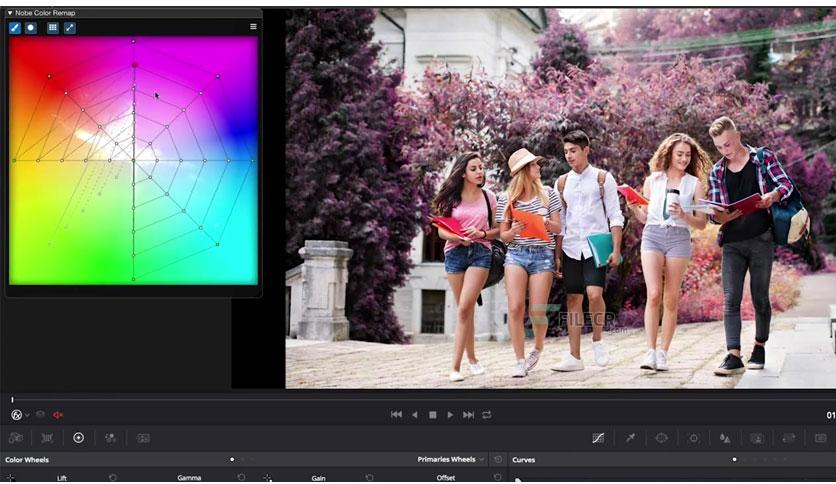Viewport: 836px width, 484px height.
Task: Click the expand arrows icon in Color Remap
Action: click(x=70, y=28)
